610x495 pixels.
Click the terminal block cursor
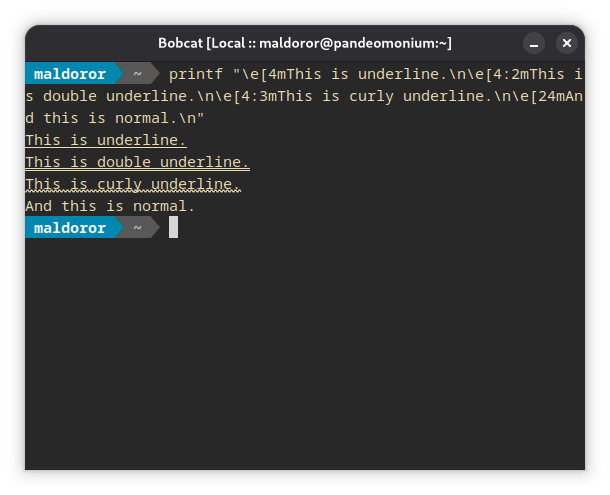(174, 227)
